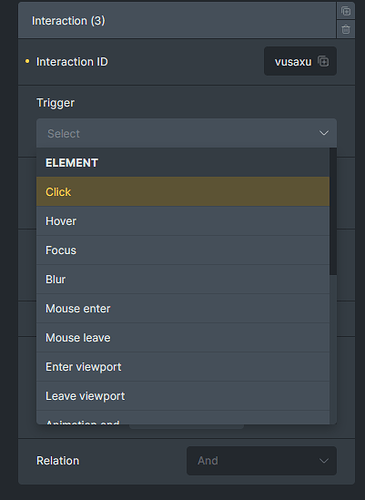Clone the interaction using the header duplicate icon
The image size is (365, 500).
point(346,11)
